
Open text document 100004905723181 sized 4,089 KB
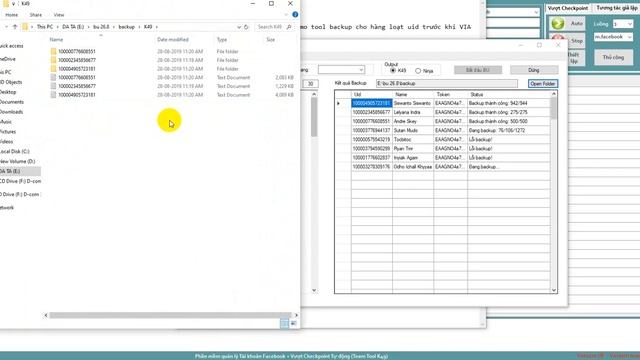[x=76, y=95]
